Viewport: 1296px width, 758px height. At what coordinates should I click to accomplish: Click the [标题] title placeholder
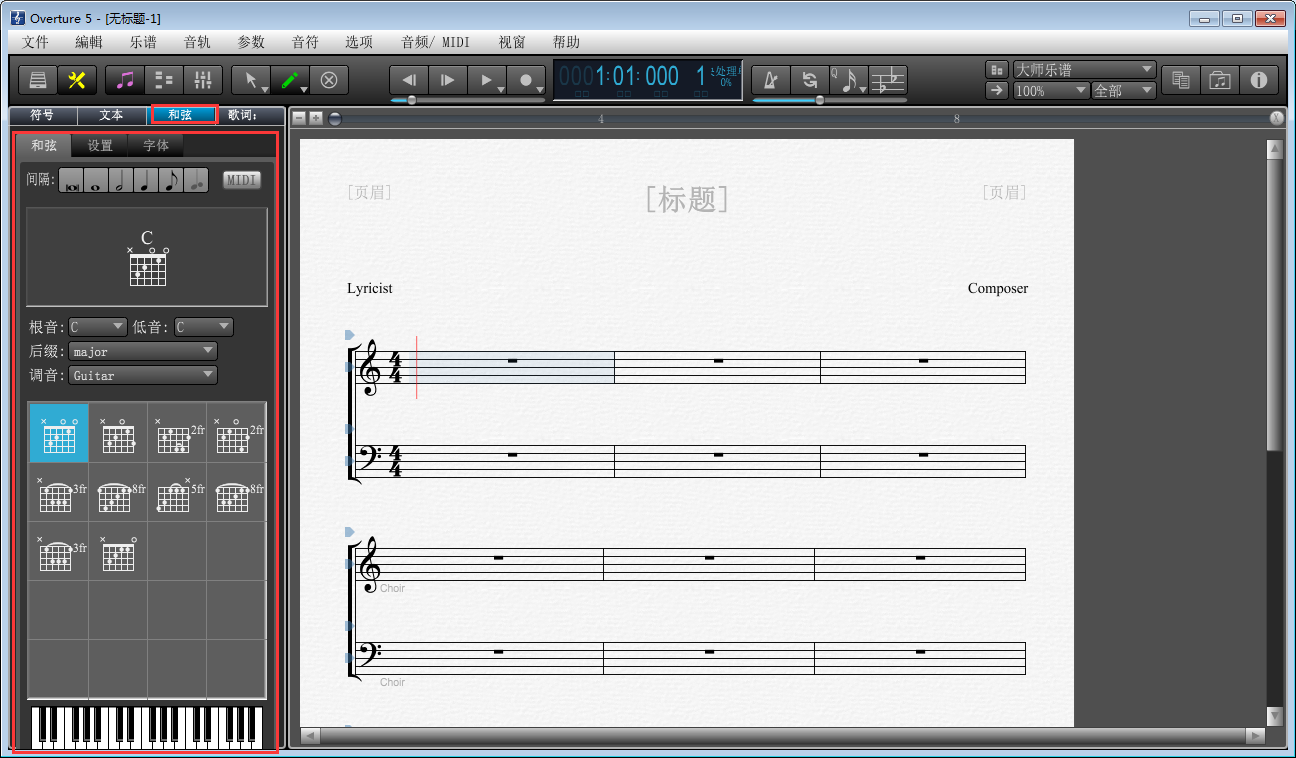[687, 199]
